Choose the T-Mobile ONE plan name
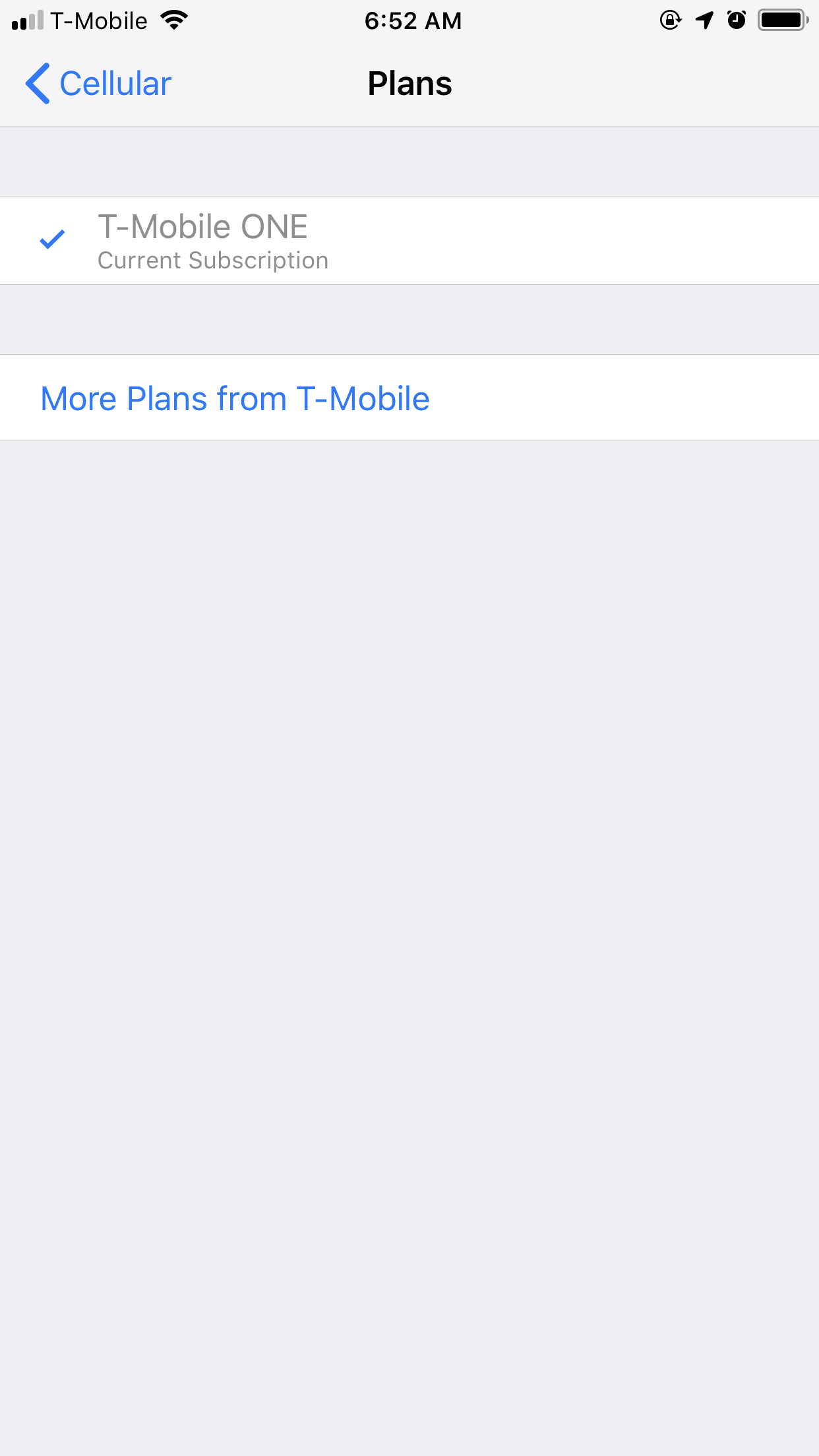The height and width of the screenshot is (1456, 819). tap(202, 227)
